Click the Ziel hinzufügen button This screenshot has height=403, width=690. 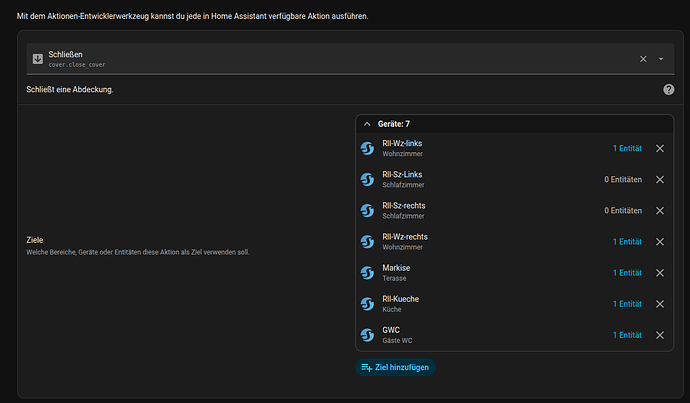point(396,368)
